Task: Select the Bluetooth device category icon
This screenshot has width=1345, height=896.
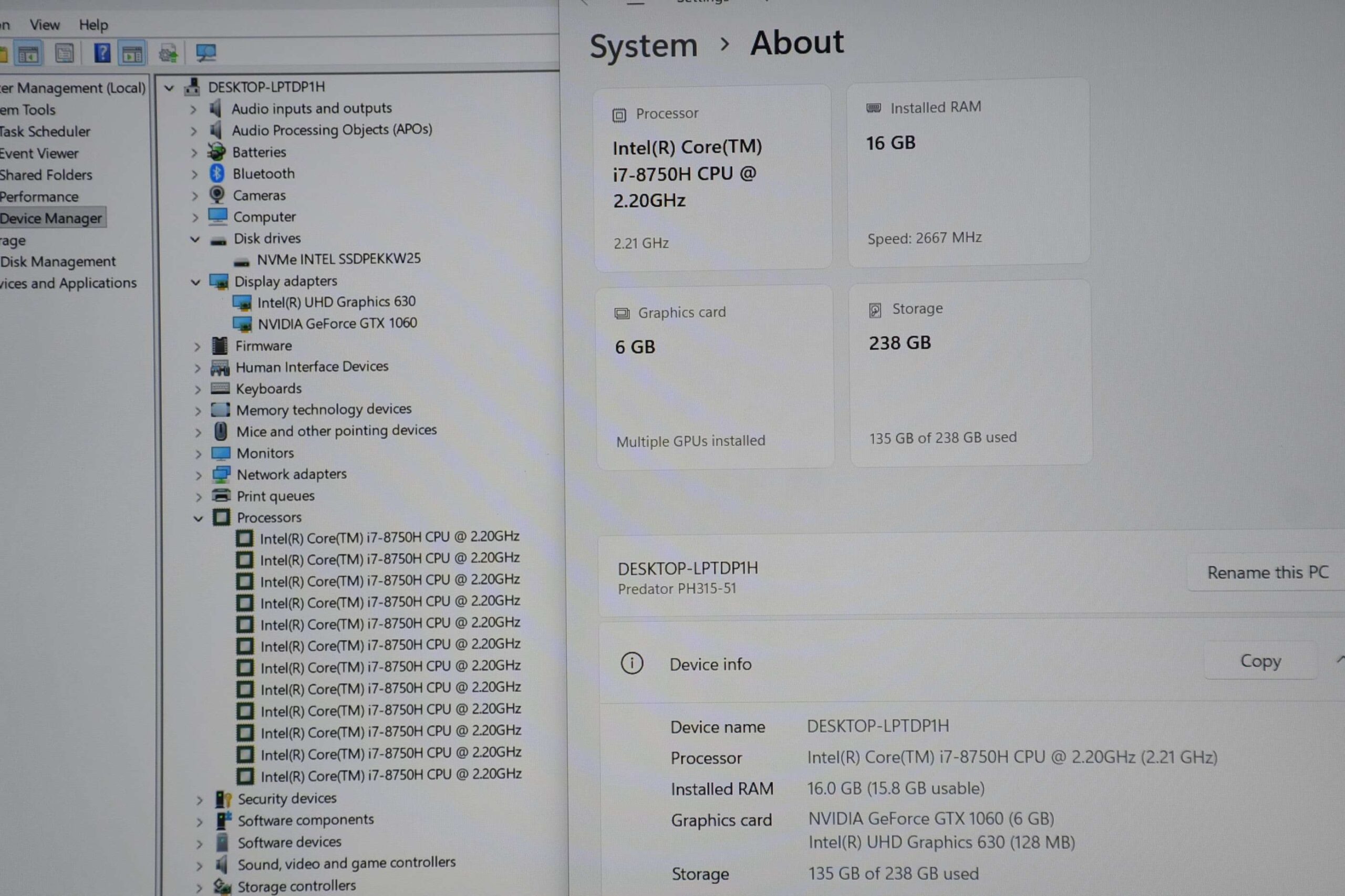Action: point(217,173)
